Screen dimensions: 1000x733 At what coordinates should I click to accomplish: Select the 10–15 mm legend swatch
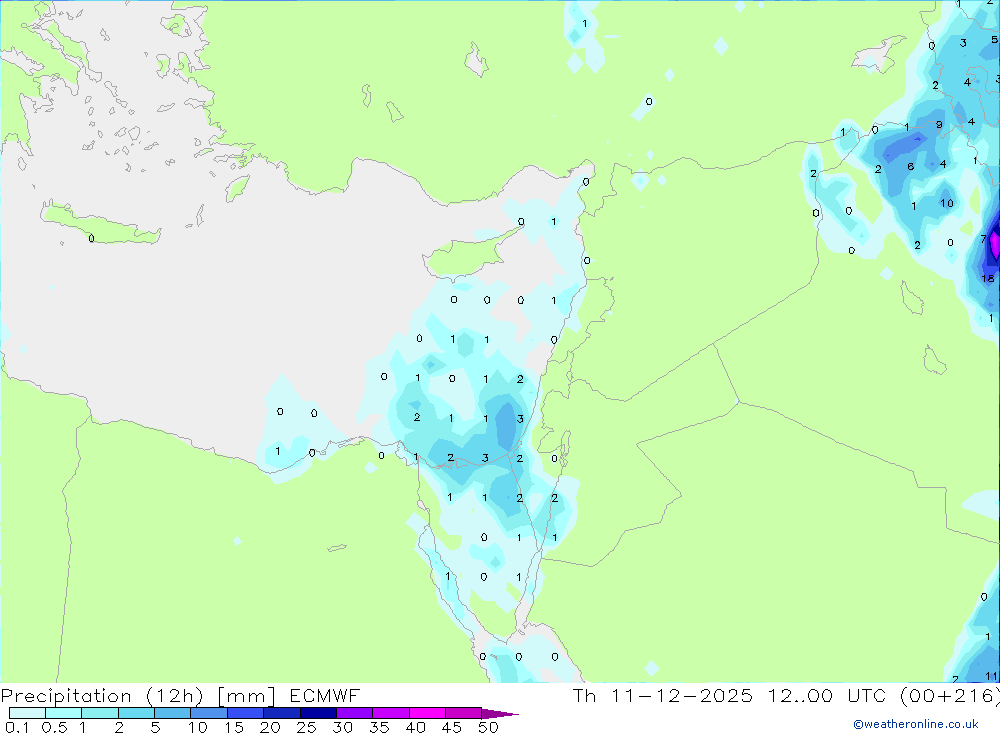click(209, 713)
